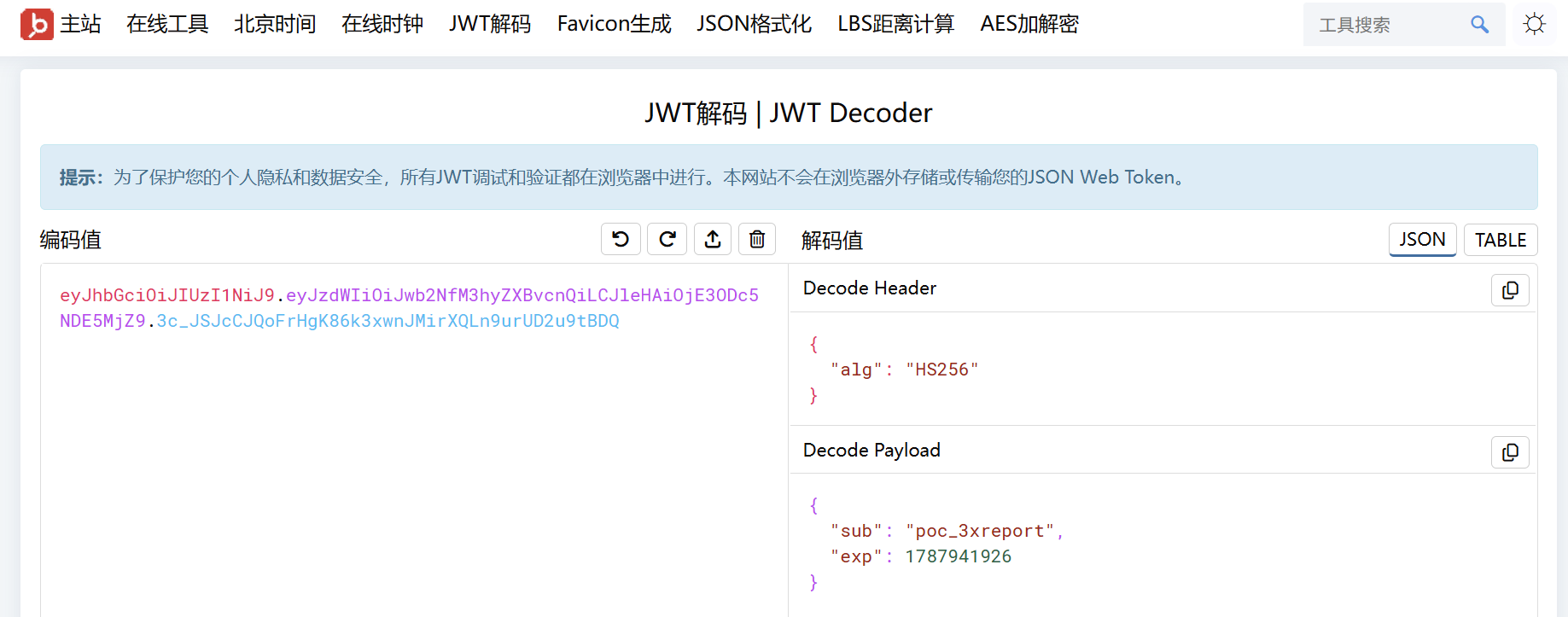Click the blue JWT signature segment
This screenshot has height=617, width=1568.
388,321
